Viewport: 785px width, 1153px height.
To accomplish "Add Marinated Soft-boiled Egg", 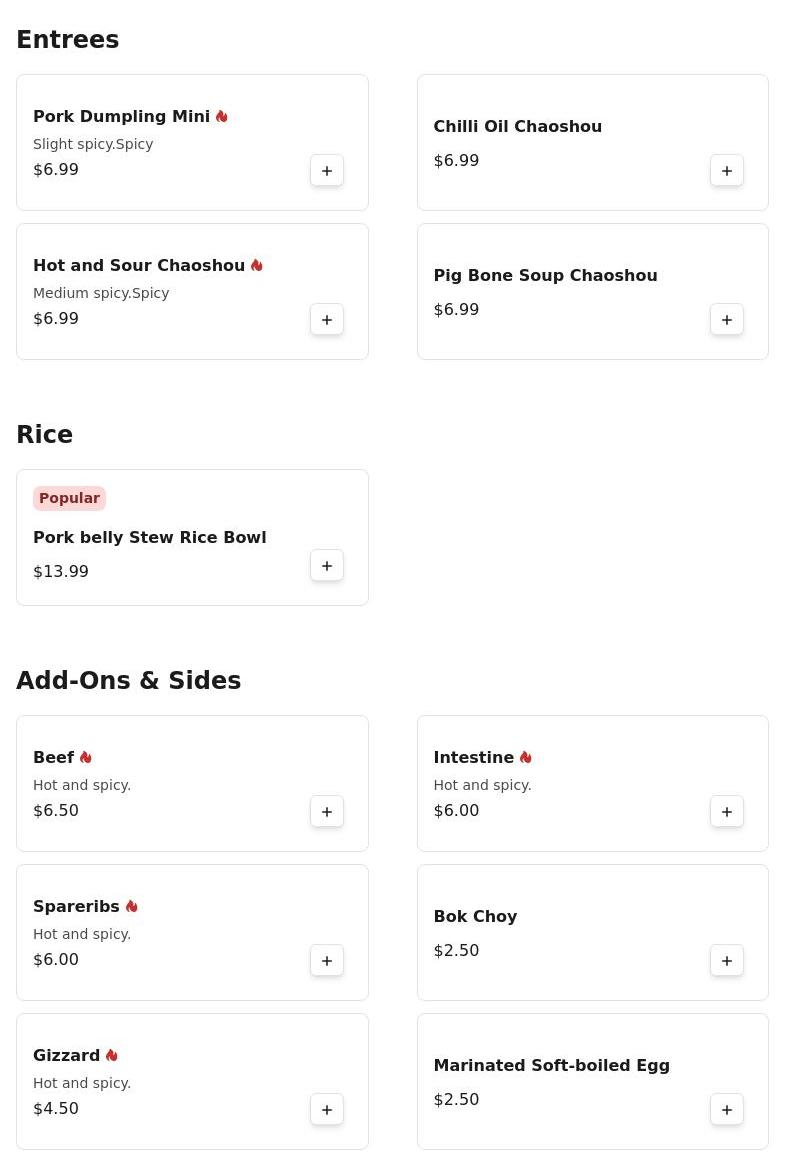I will tap(727, 1110).
